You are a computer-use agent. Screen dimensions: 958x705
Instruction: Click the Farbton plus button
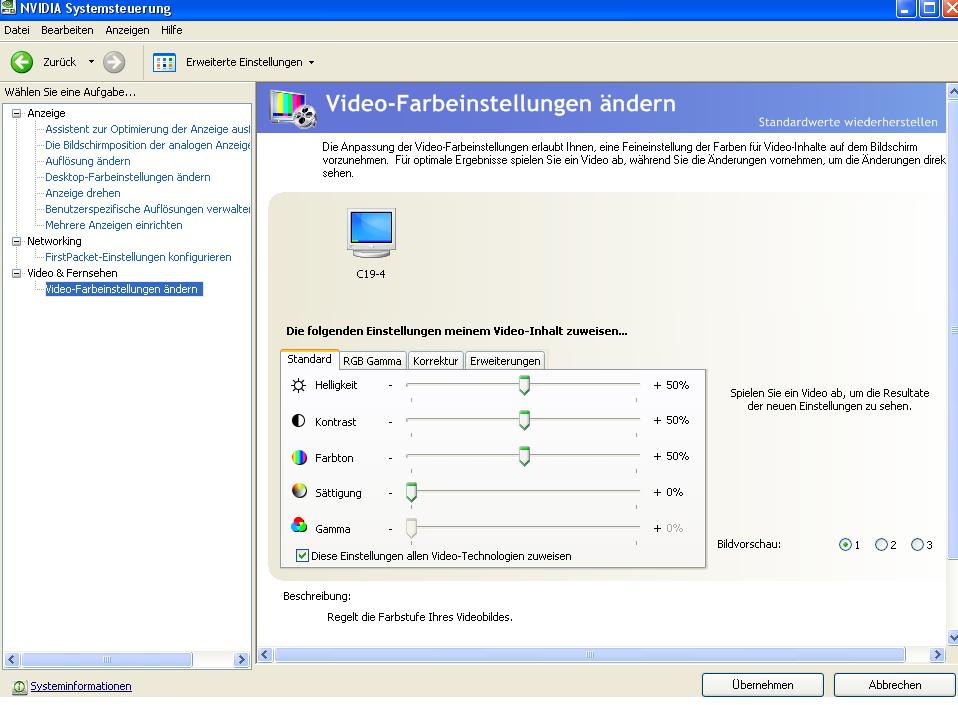657,456
